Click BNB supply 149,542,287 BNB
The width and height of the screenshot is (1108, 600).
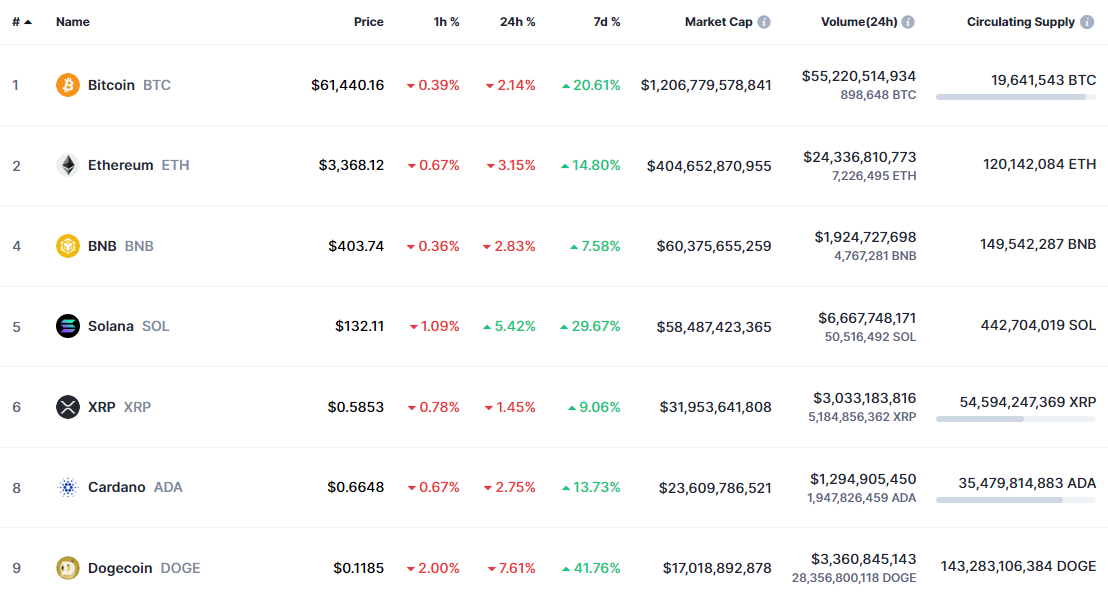click(1038, 244)
